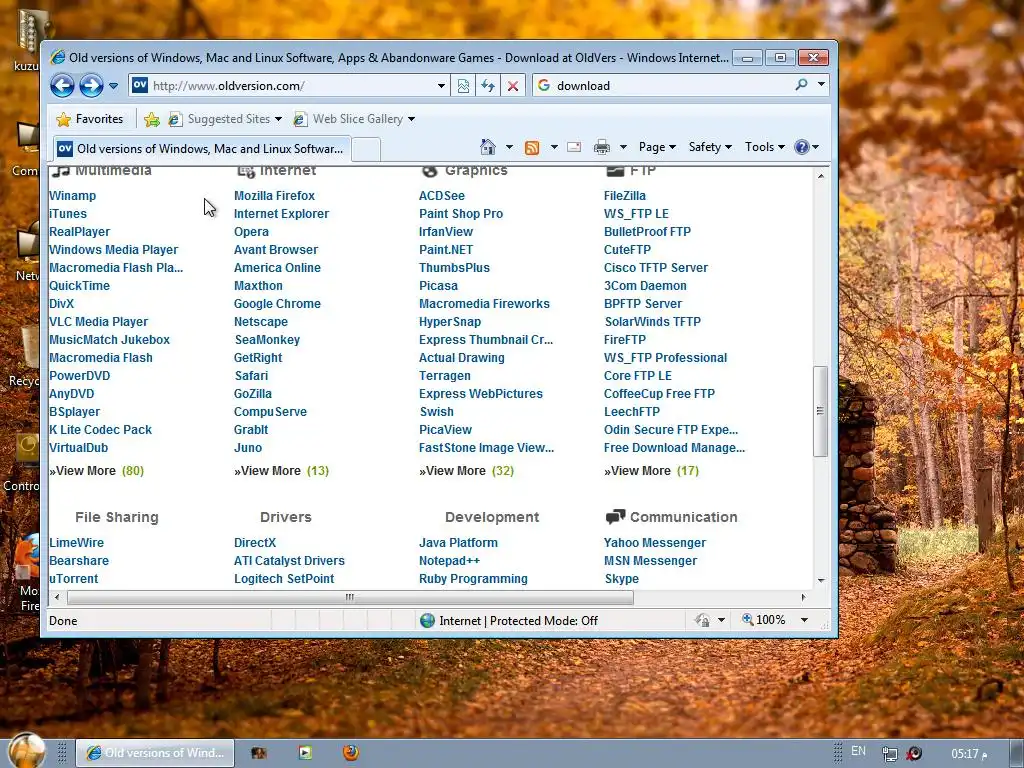Click View More (32) under Graphics
The image size is (1024, 768).
(466, 471)
